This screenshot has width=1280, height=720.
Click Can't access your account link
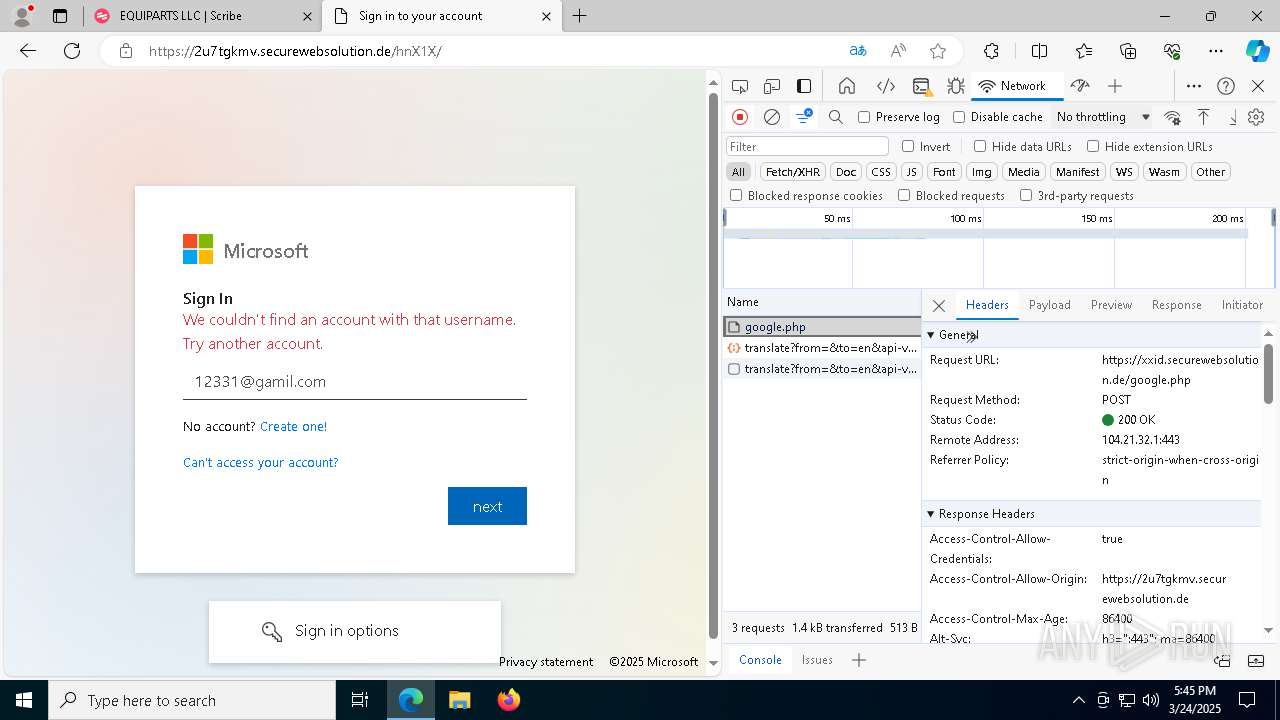coord(260,463)
